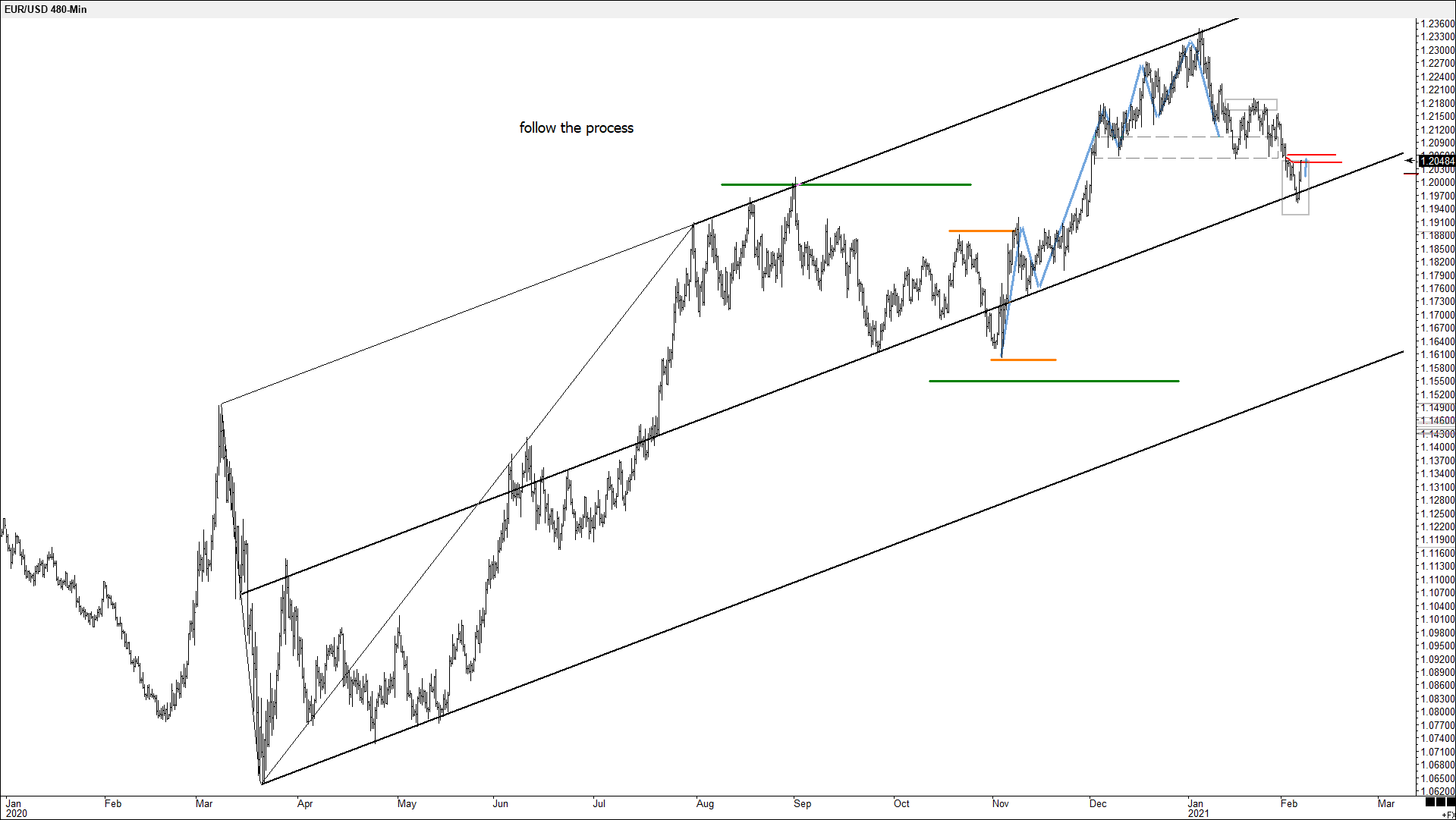1456x820 pixels.
Task: Click the EUR/USD 480-Min chart title
Action: [x=46, y=9]
